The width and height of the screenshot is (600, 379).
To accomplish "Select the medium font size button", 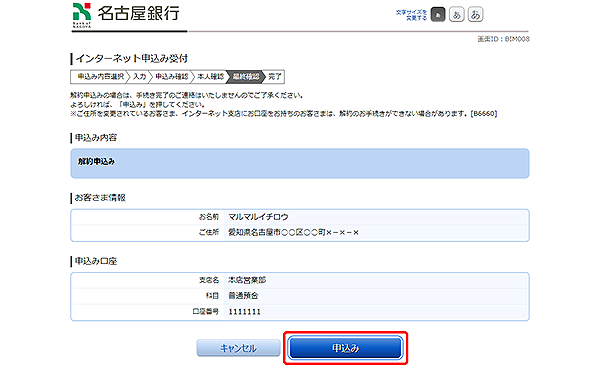I will 457,15.
